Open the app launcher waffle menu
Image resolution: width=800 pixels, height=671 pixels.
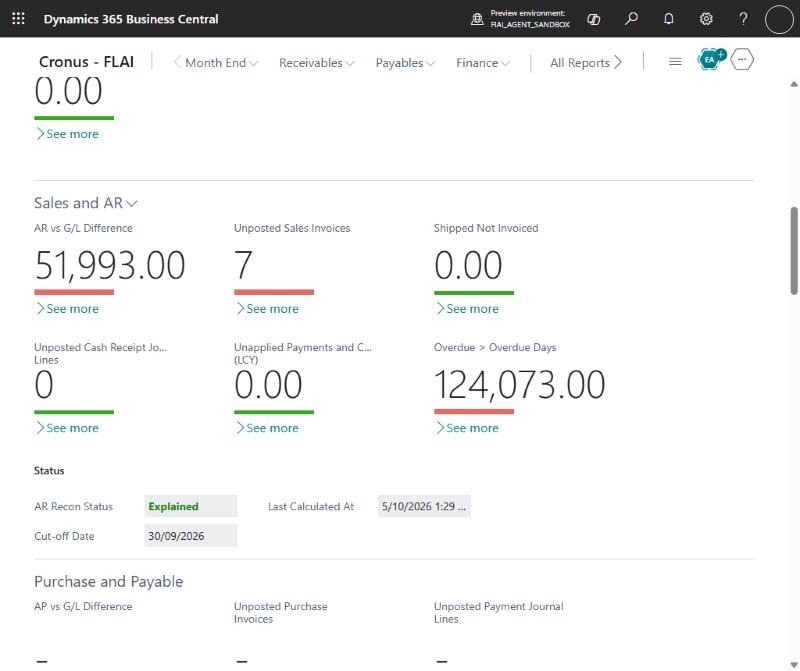click(18, 19)
